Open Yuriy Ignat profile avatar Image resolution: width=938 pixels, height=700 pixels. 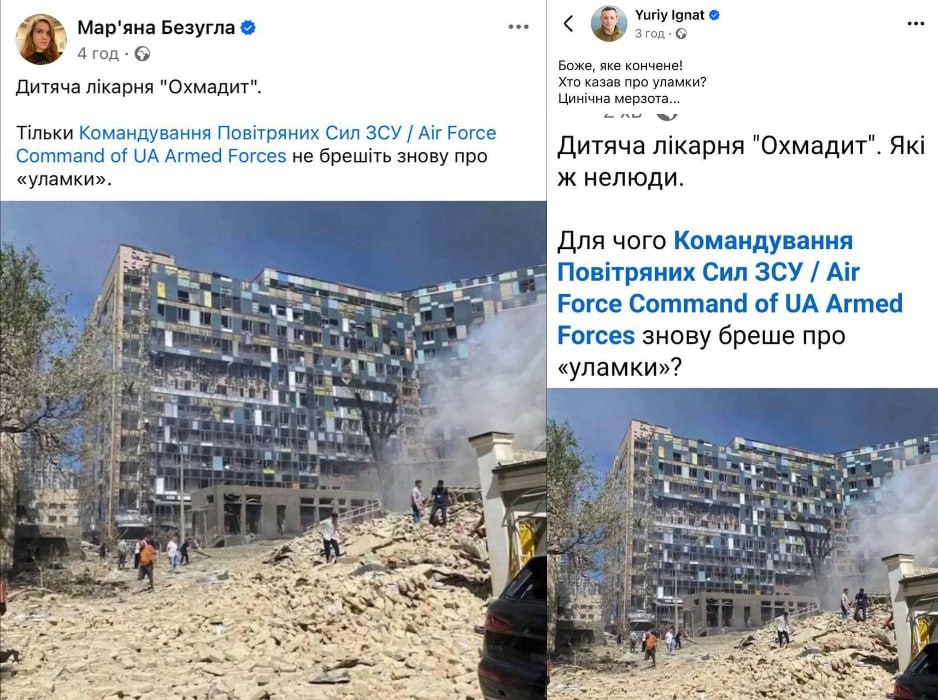[609, 23]
